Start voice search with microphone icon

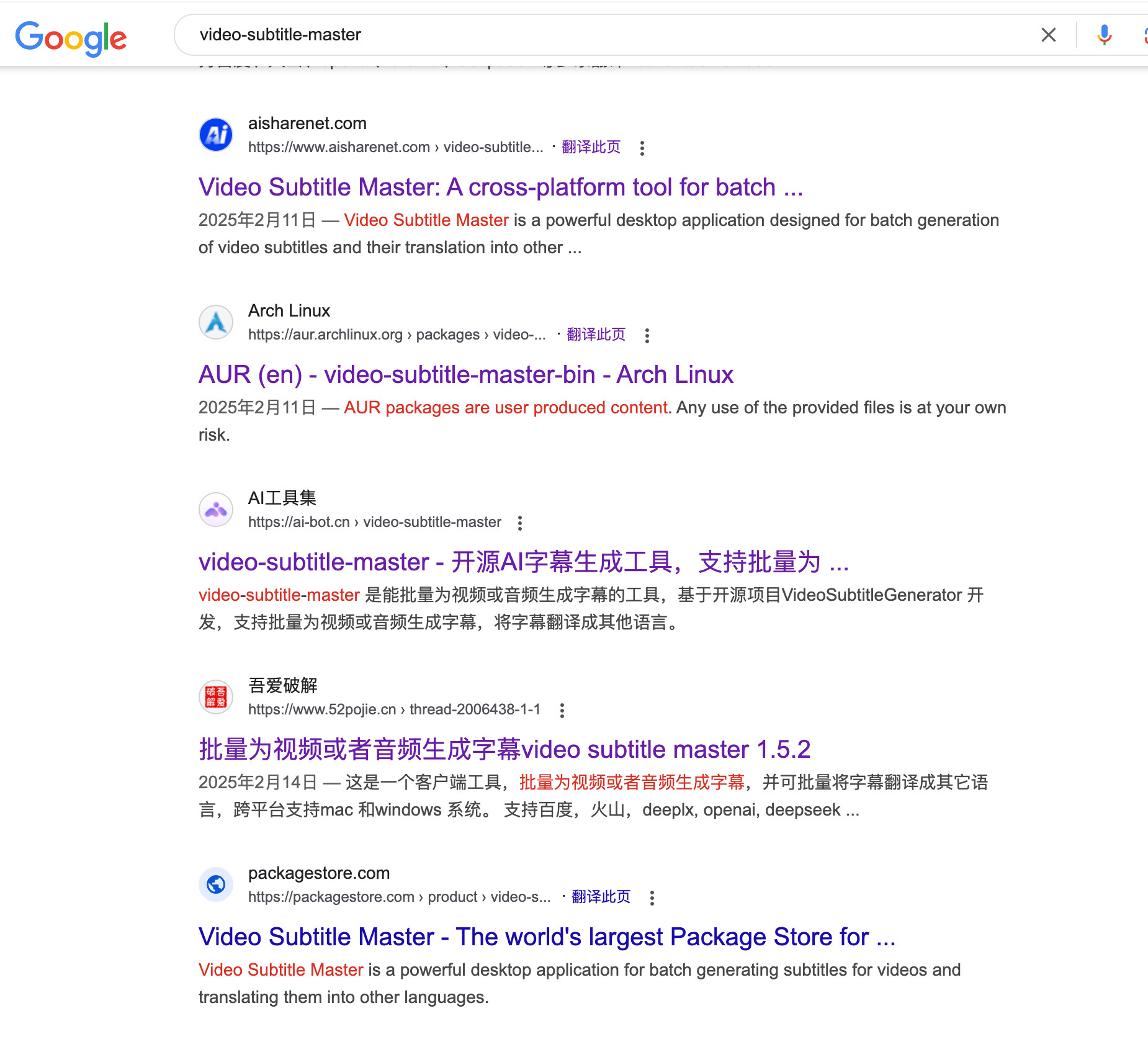coord(1105,35)
